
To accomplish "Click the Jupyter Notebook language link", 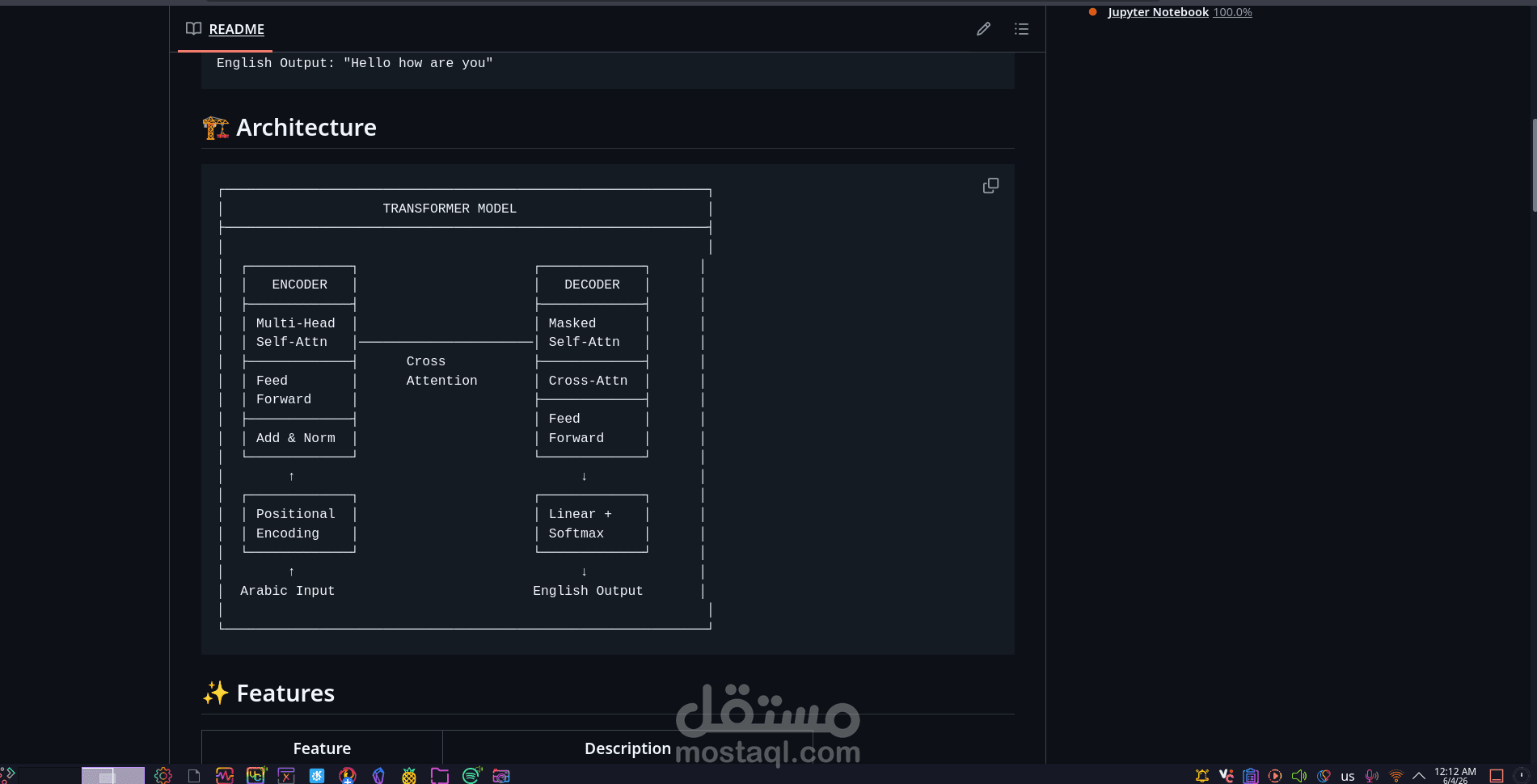I will (1158, 12).
